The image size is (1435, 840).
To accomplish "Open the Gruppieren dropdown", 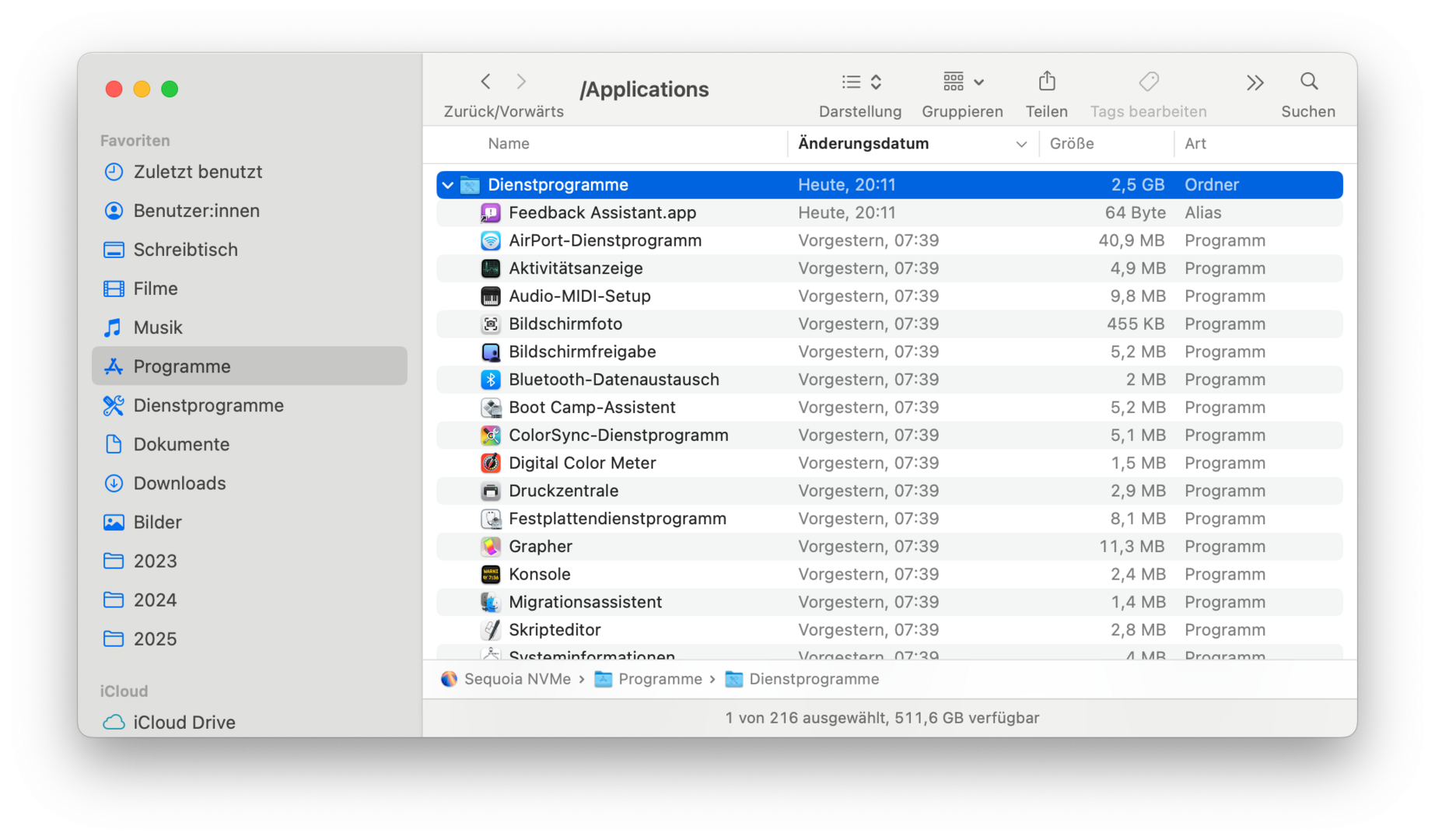I will [x=963, y=82].
